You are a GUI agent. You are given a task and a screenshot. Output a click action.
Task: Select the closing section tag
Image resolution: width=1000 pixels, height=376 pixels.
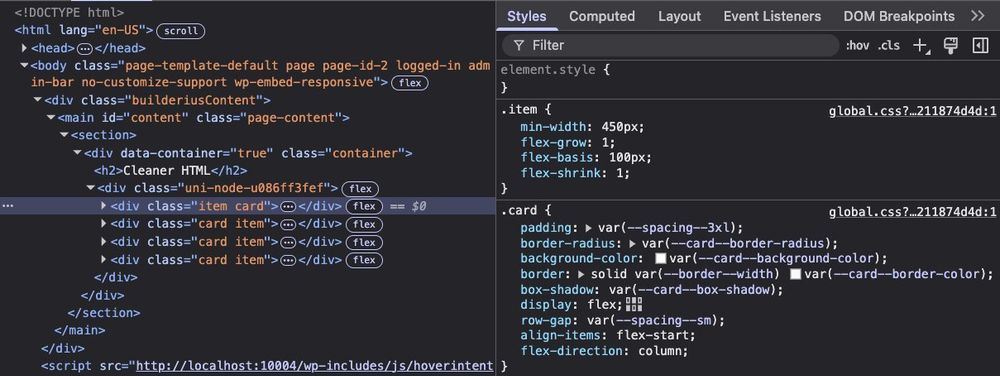coord(103,313)
